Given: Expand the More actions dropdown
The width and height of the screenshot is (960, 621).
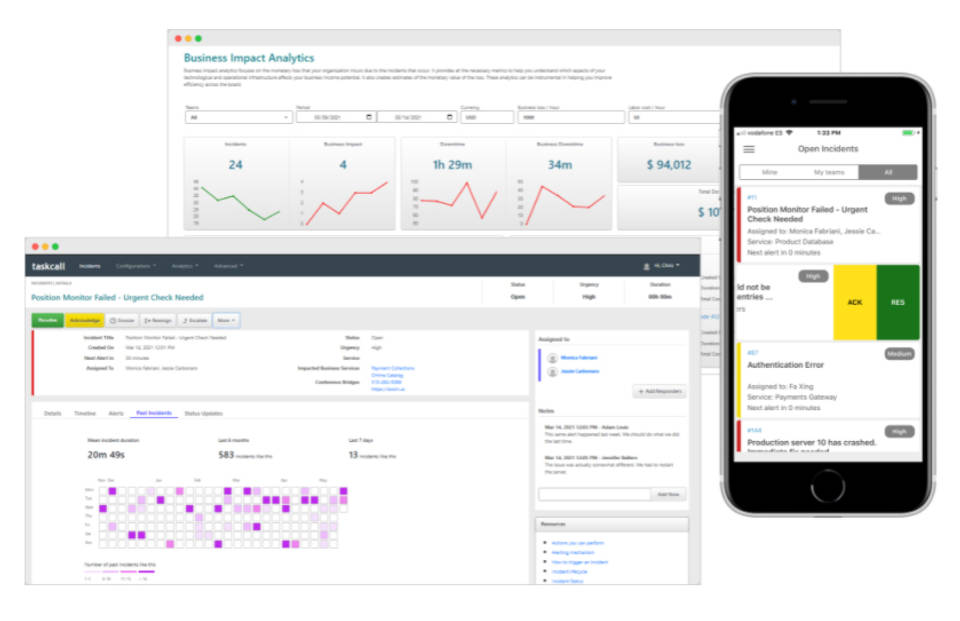Looking at the screenshot, I should pyautogui.click(x=226, y=320).
